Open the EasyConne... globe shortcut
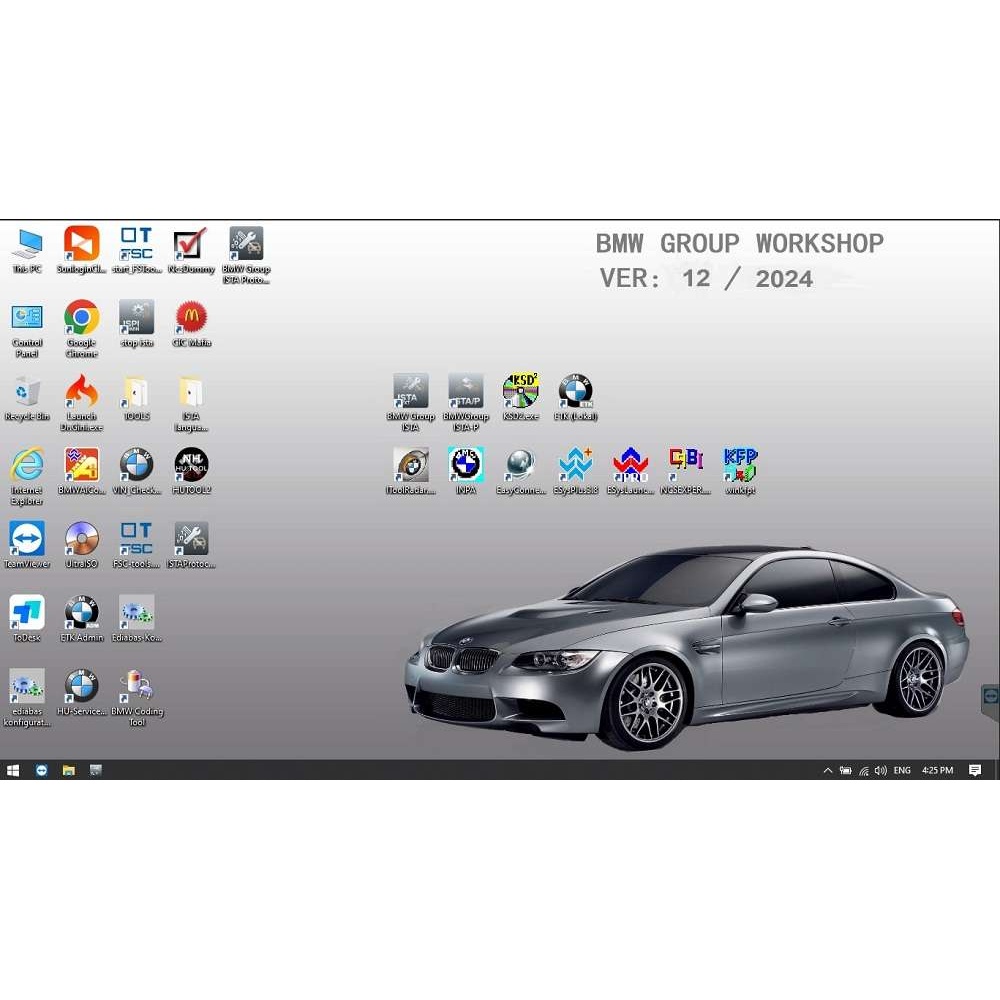 coord(520,471)
